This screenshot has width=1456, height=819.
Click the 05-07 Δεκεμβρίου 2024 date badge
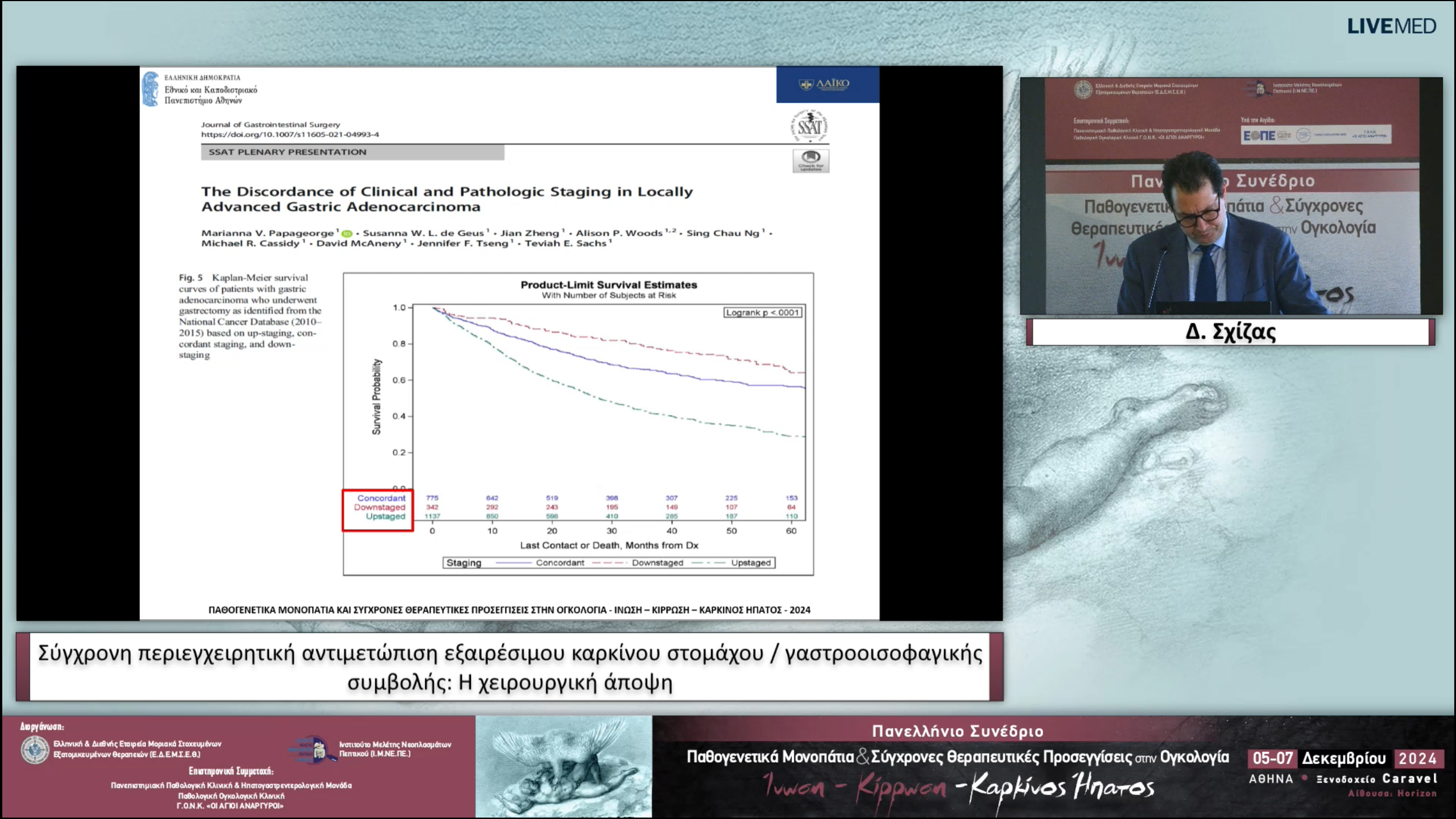(1345, 758)
